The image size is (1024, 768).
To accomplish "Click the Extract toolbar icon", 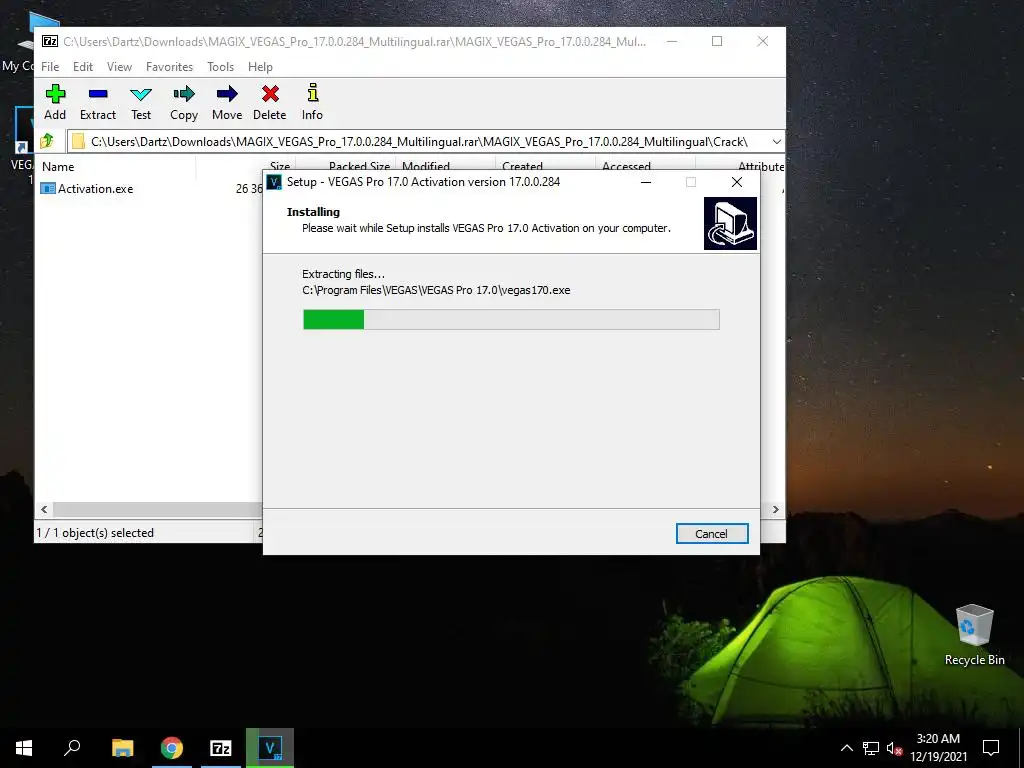I will click(x=98, y=102).
